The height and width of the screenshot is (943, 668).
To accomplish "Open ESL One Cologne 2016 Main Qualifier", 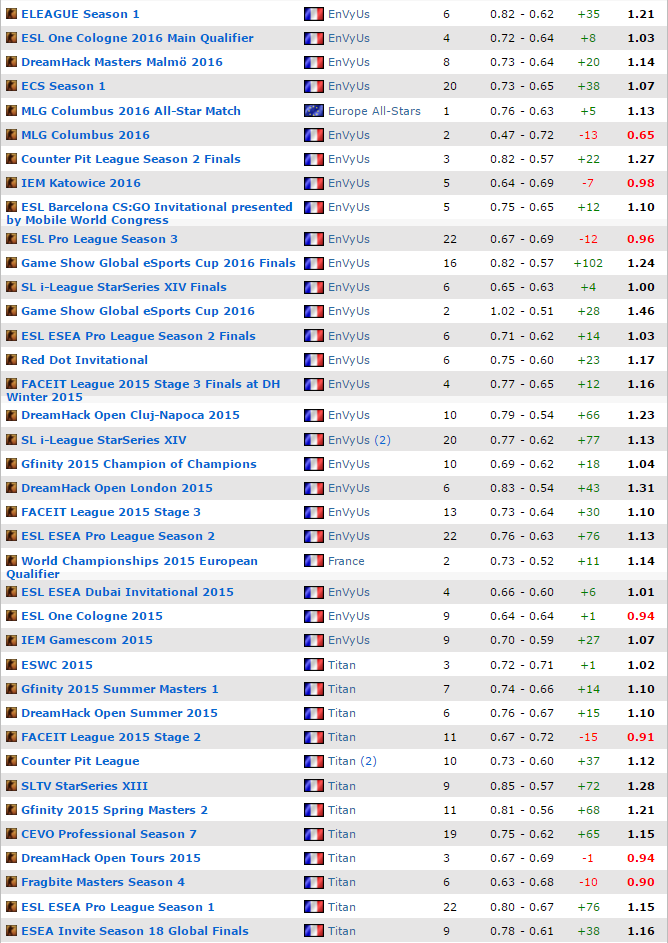I will pyautogui.click(x=137, y=38).
